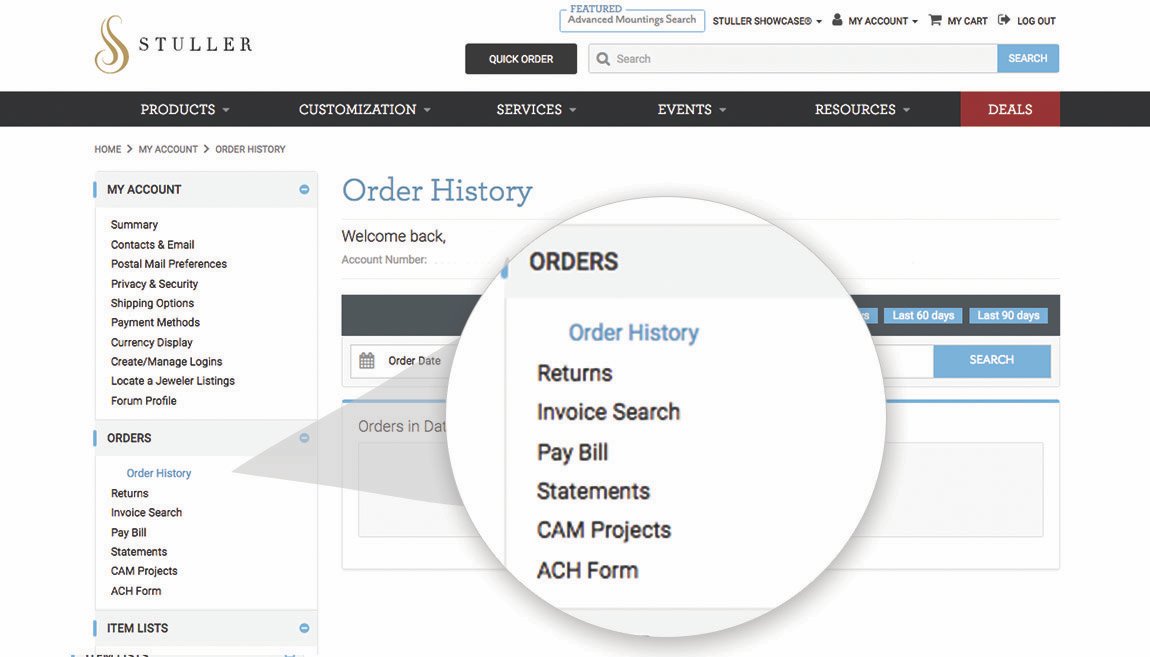Open Summary in the sidebar

pos(134,224)
